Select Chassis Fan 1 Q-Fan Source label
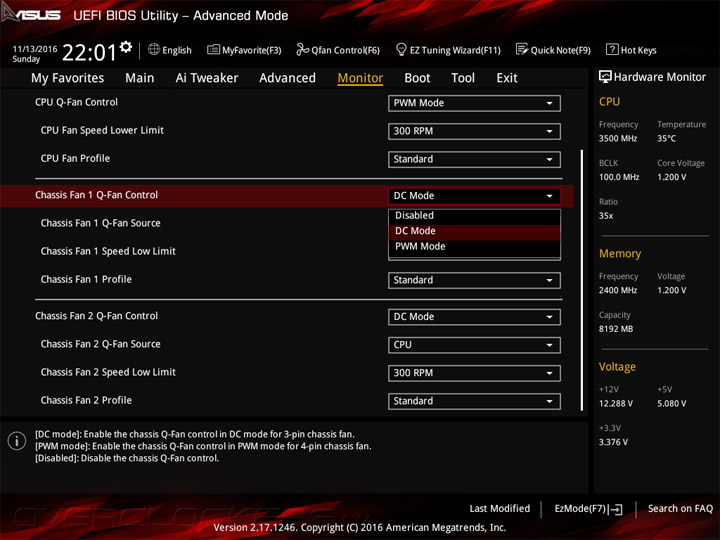Screen dimensions: 720x540 coord(101,223)
